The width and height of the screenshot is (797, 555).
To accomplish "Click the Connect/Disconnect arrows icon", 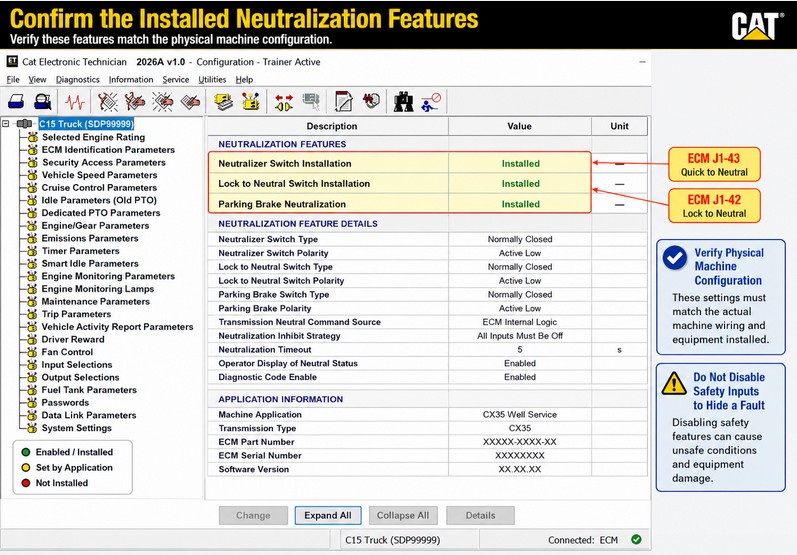I will point(284,102).
